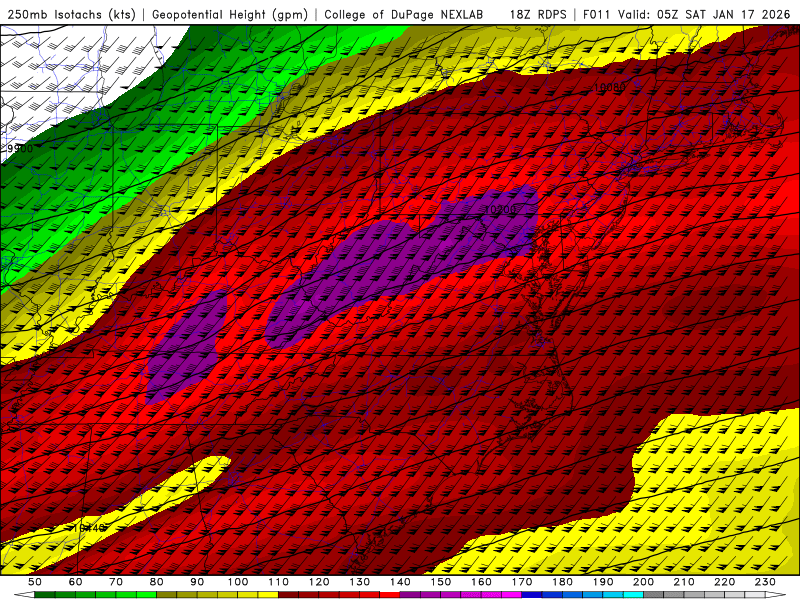Screen dimensions: 800x600
Task: Click the 130 value on the color scale
Action: click(360, 582)
